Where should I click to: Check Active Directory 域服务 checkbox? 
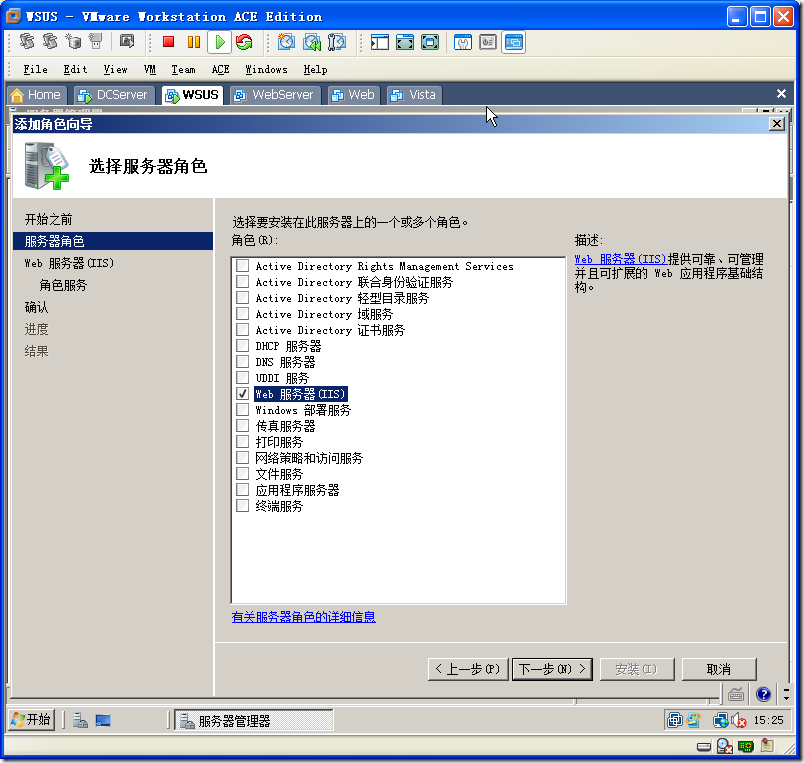click(x=243, y=313)
